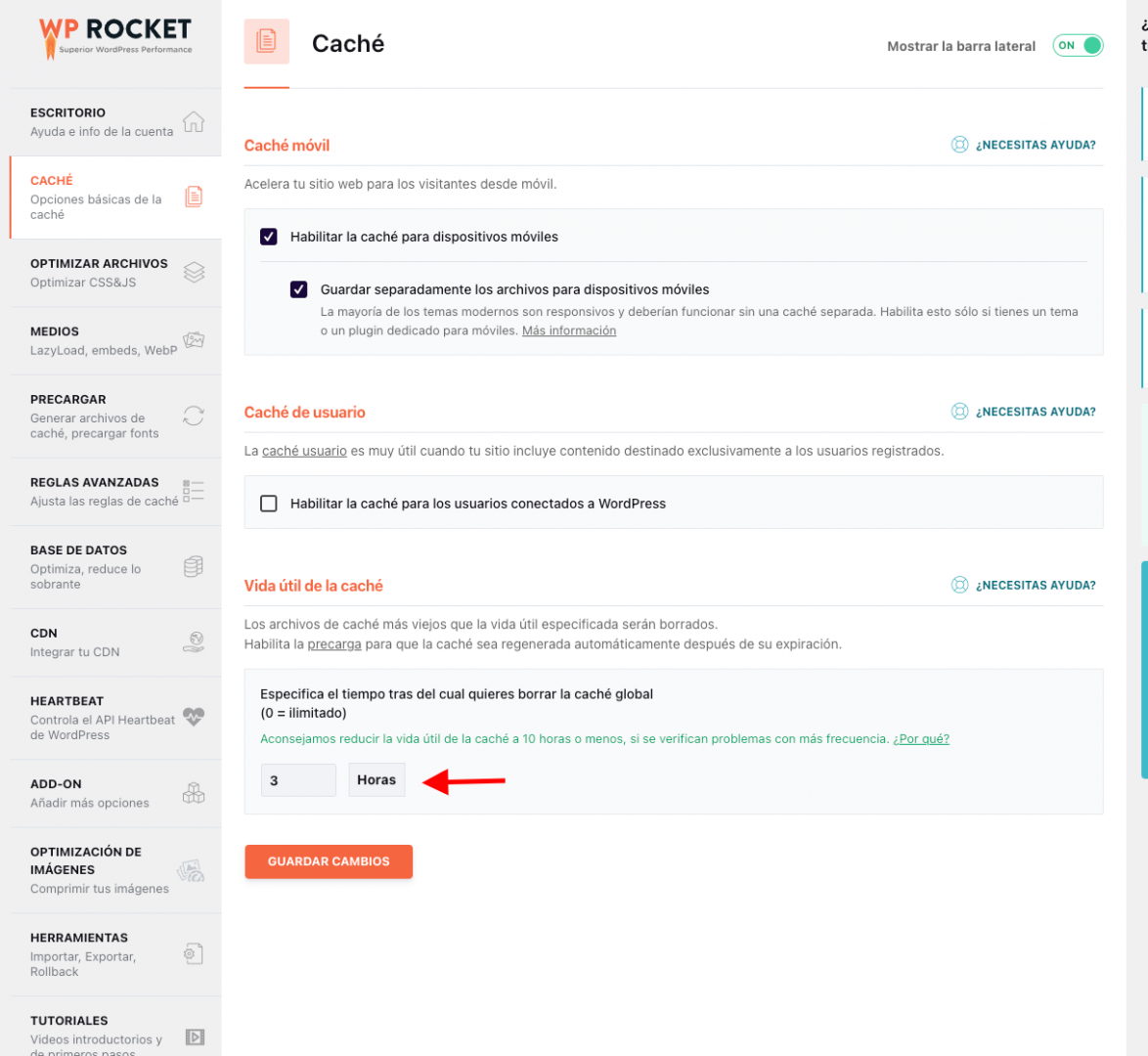Image resolution: width=1148 pixels, height=1056 pixels.
Task: Select the Caché menu item
Action: (115, 197)
